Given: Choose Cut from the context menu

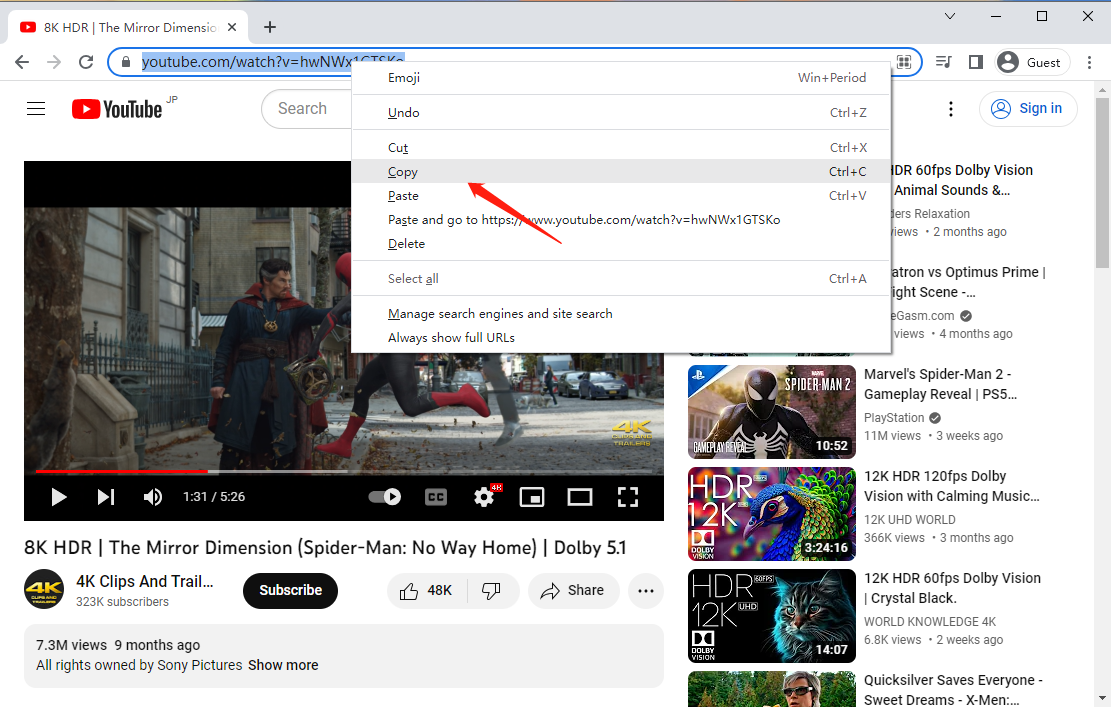Looking at the screenshot, I should pyautogui.click(x=621, y=147).
